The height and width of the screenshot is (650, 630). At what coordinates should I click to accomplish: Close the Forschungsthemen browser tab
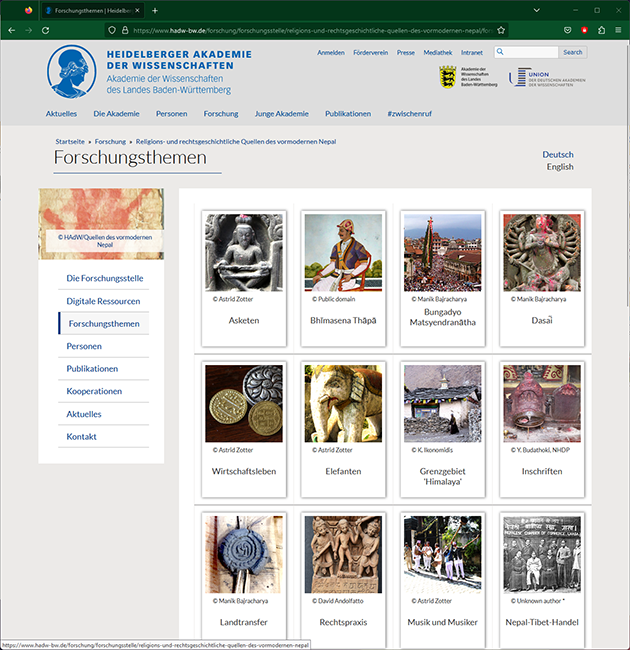click(138, 10)
